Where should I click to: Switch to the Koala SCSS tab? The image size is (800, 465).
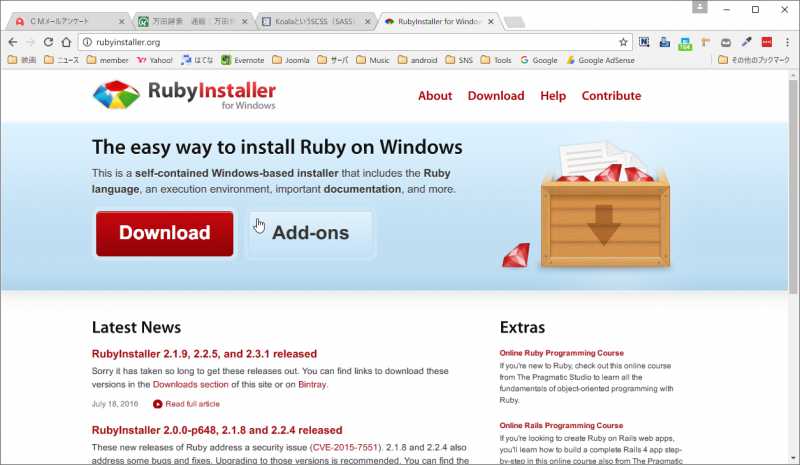pyautogui.click(x=314, y=21)
